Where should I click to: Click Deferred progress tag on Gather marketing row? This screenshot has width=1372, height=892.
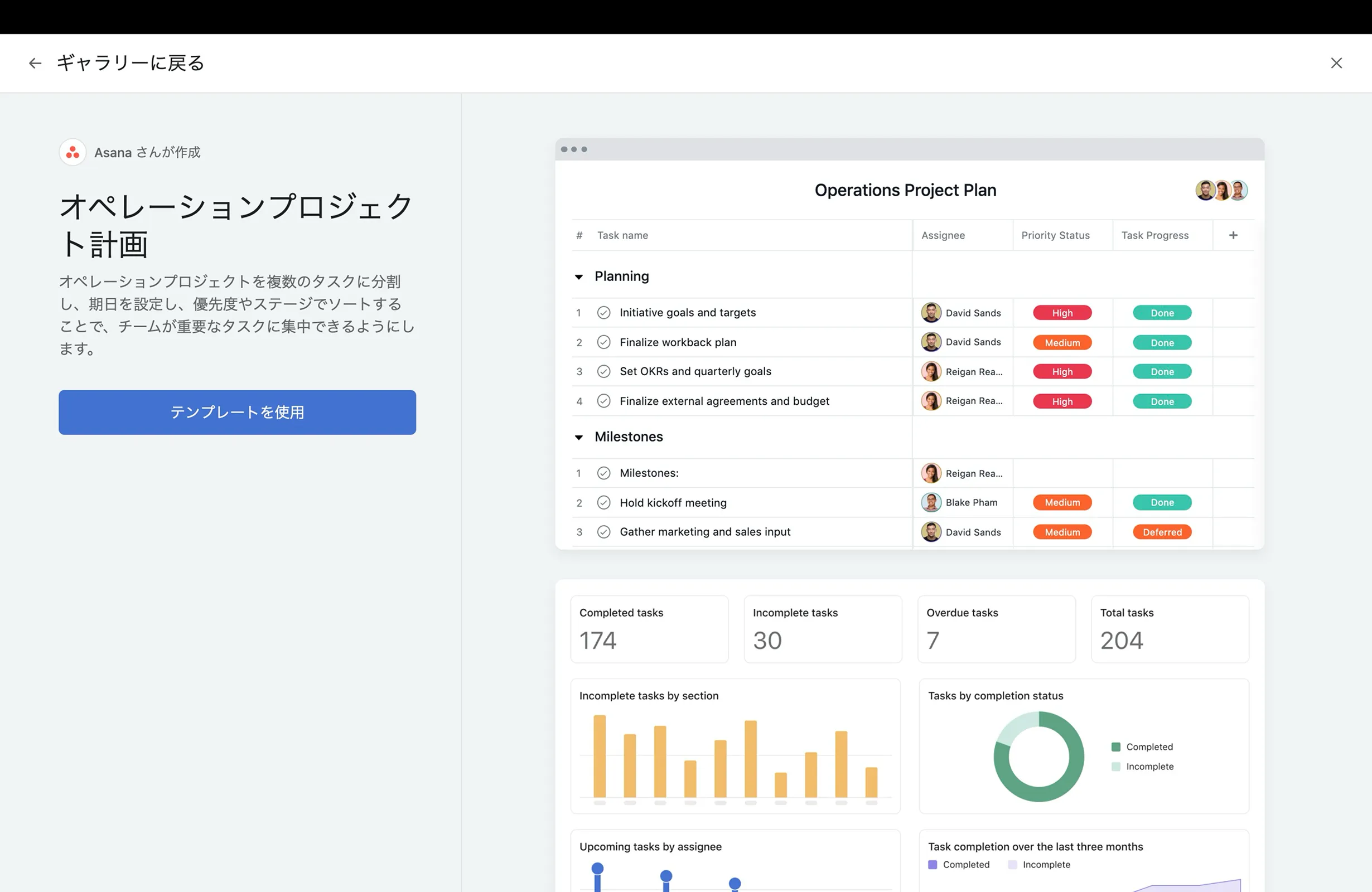coord(1162,532)
